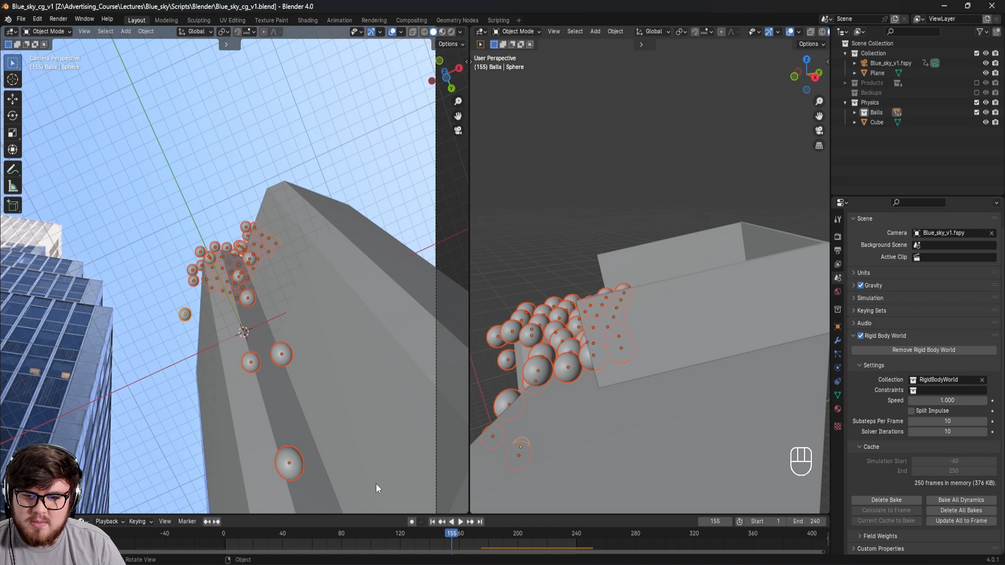Open Output properties tab
This screenshot has width=1005, height=565.
(x=838, y=250)
